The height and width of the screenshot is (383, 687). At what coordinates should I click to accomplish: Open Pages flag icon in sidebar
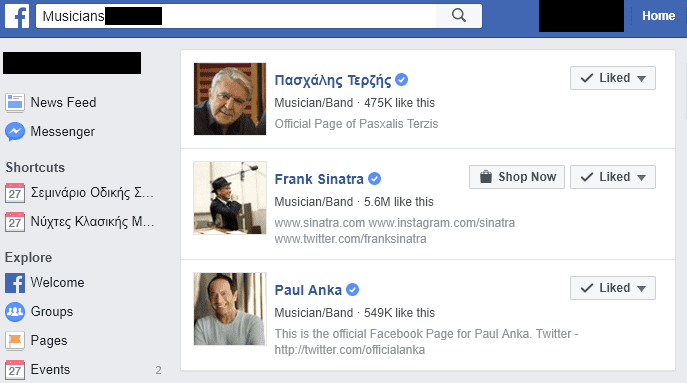point(15,340)
